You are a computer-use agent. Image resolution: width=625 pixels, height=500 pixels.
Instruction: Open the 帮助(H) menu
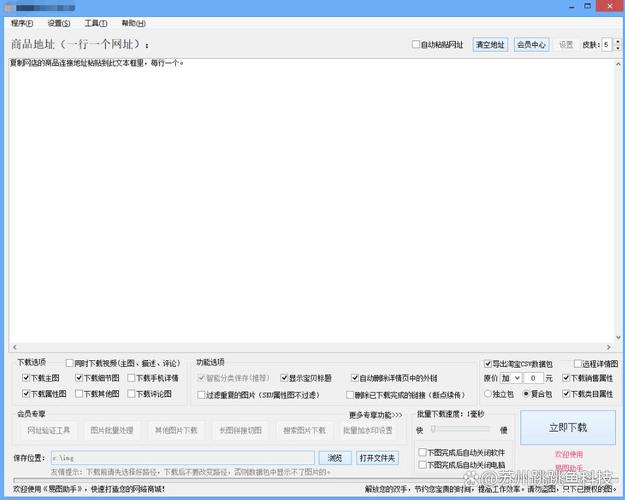click(132, 23)
